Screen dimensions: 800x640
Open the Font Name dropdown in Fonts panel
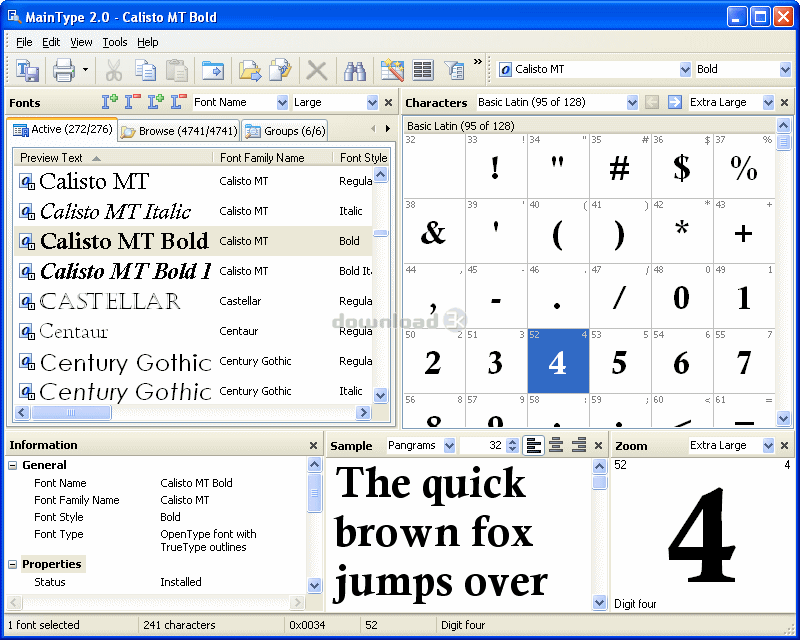click(282, 103)
